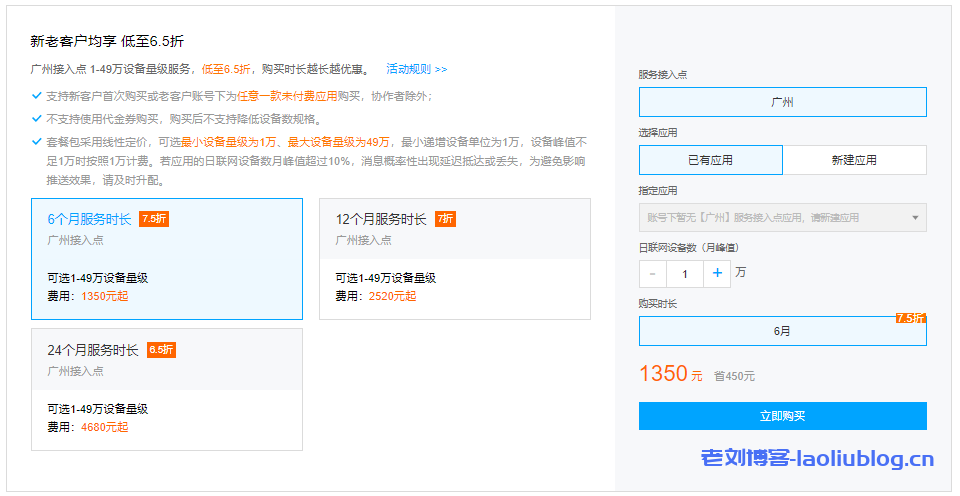
Task: Click the 7.5折 badge on 6-month card
Action: pos(154,219)
